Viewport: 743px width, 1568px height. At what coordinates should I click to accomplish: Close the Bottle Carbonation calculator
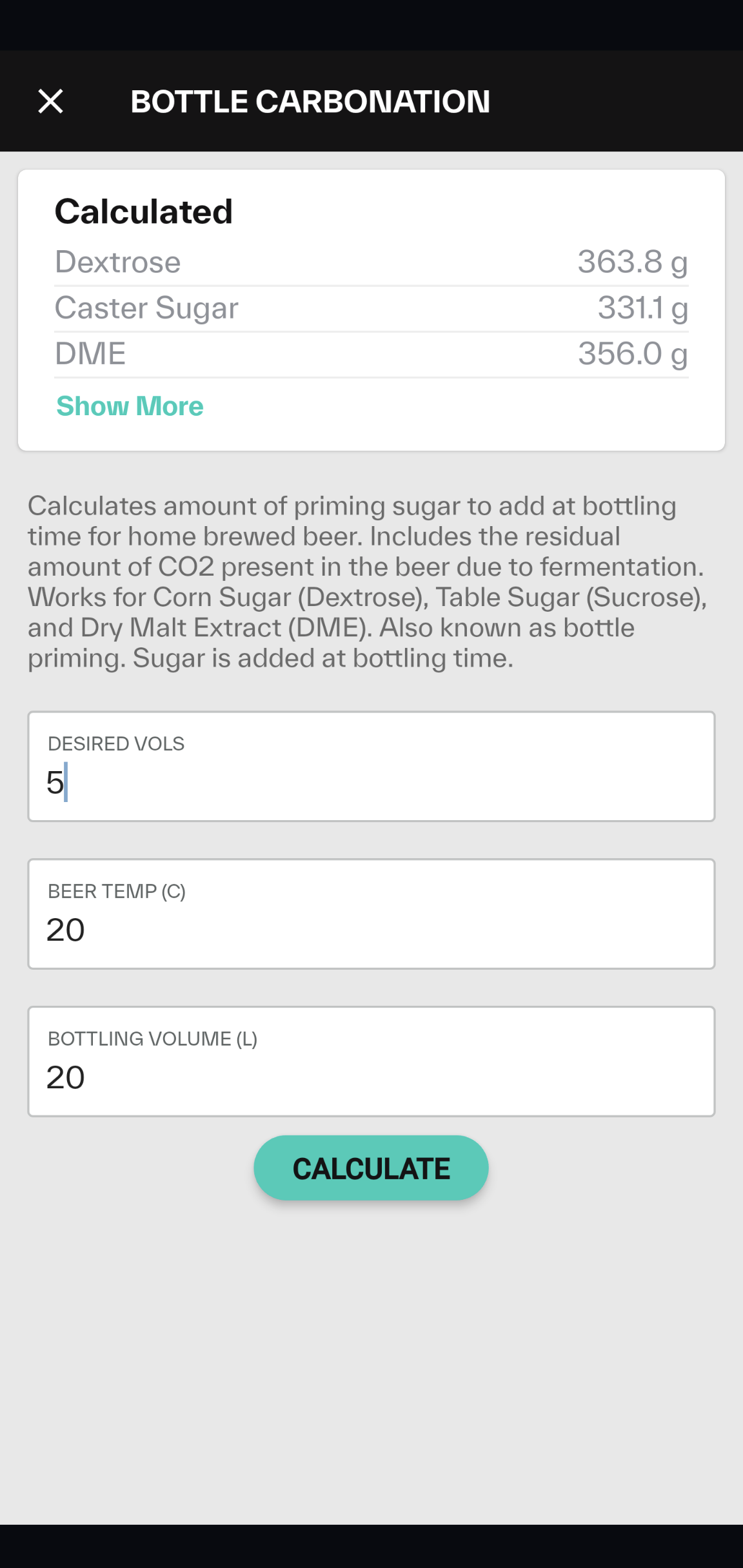coord(51,101)
